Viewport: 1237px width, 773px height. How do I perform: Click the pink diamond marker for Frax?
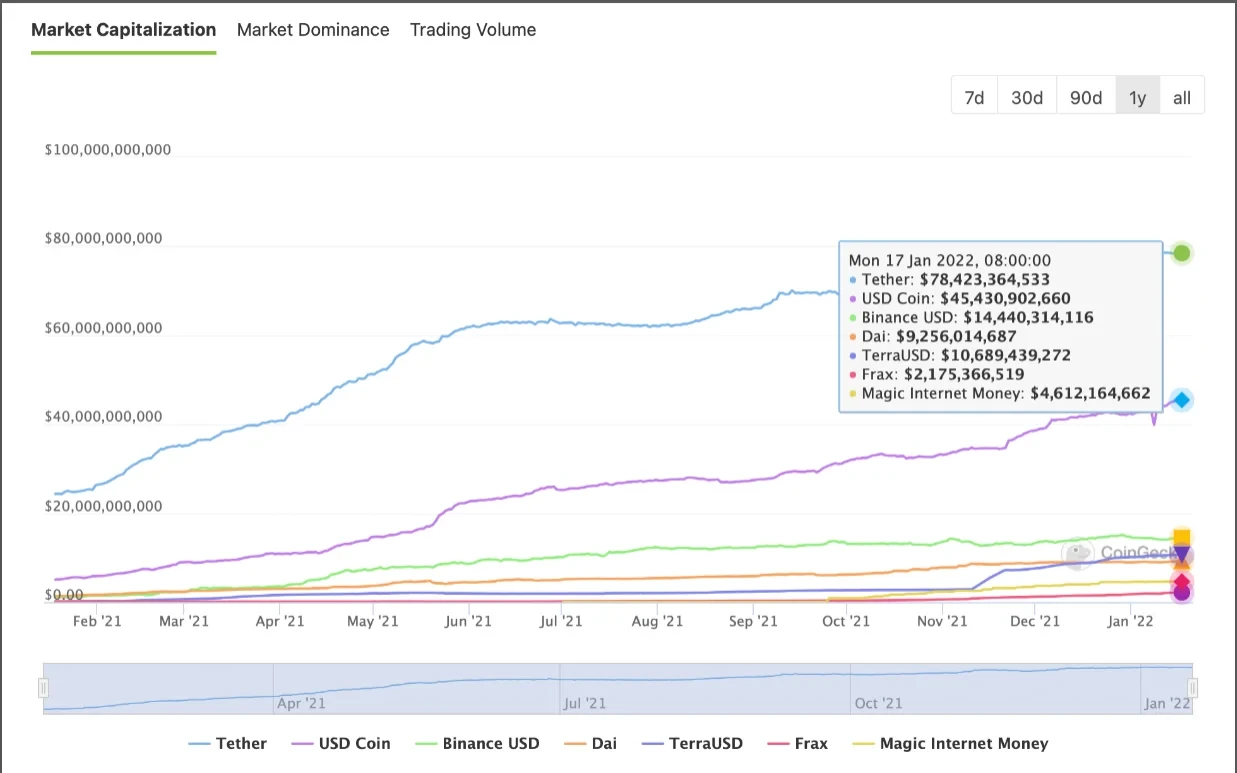coord(1182,582)
